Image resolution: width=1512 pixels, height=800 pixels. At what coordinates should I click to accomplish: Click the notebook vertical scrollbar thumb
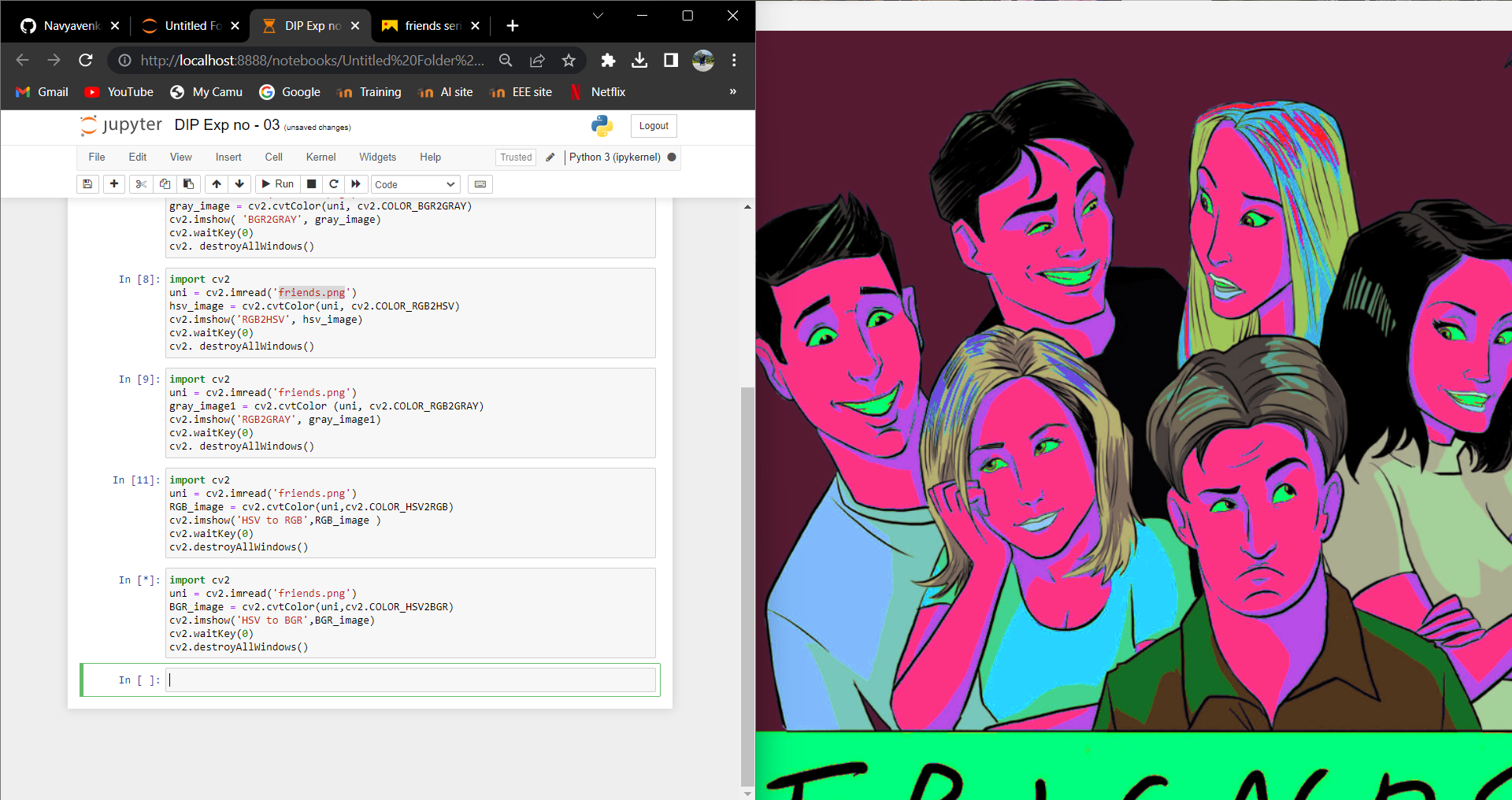(x=747, y=586)
